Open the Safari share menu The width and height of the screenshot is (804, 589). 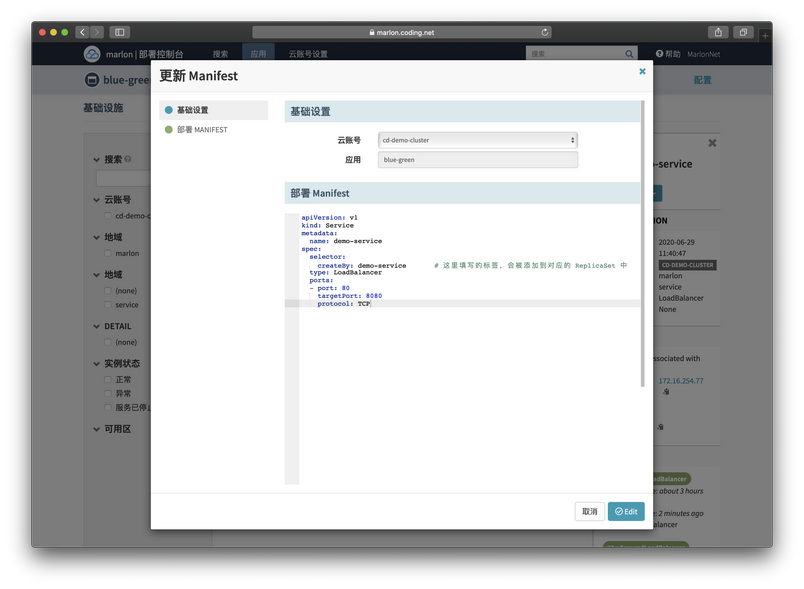(x=718, y=32)
